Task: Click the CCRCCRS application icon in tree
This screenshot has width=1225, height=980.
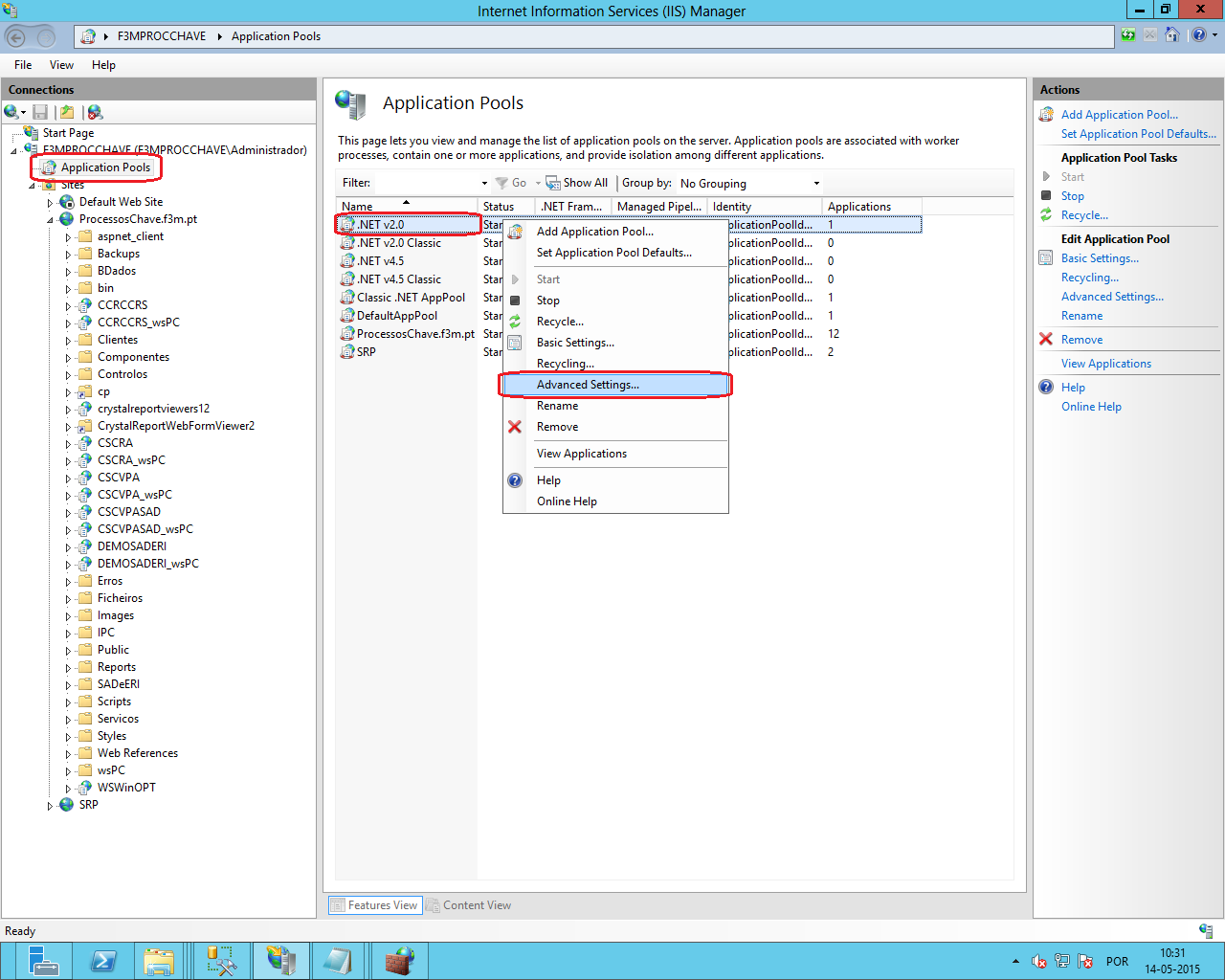Action: [85, 305]
